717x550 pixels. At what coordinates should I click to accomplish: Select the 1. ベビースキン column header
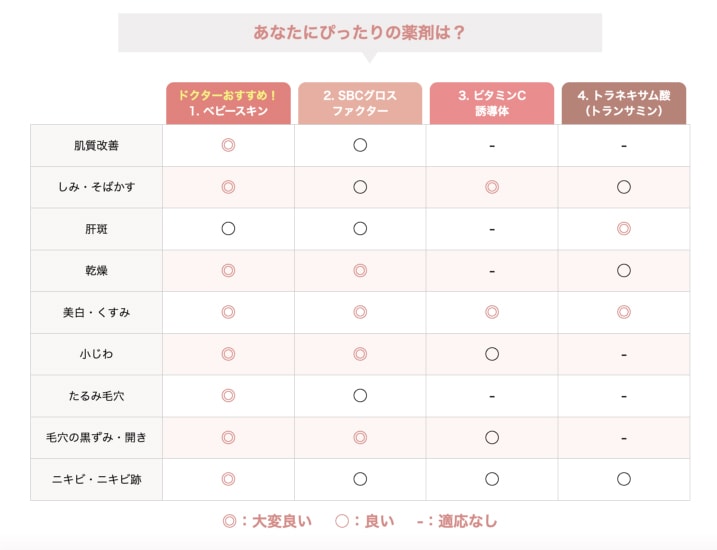pos(228,103)
